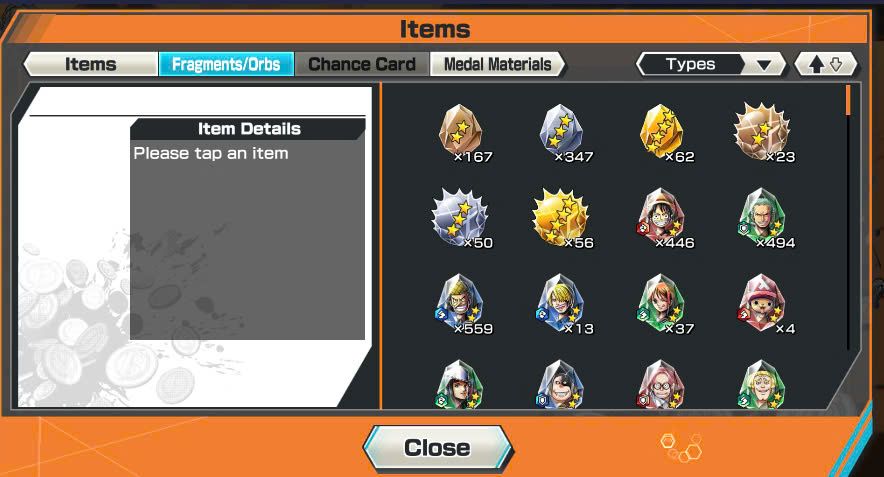Open the Chance Card tab
The width and height of the screenshot is (884, 477).
click(x=362, y=64)
